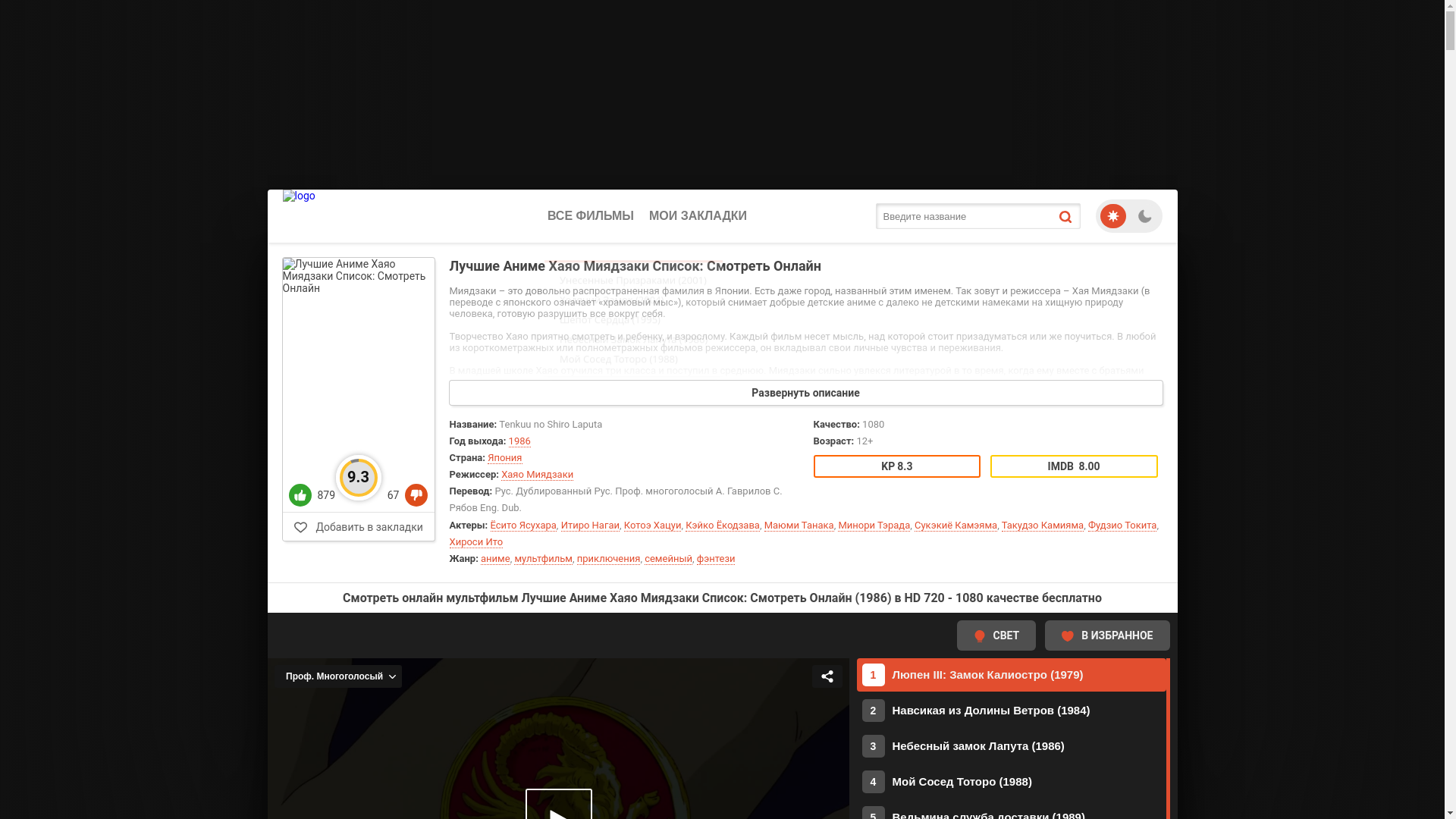Click the playlist scrollbar
Viewport: 1456px width, 819px height.
click(x=1168, y=739)
